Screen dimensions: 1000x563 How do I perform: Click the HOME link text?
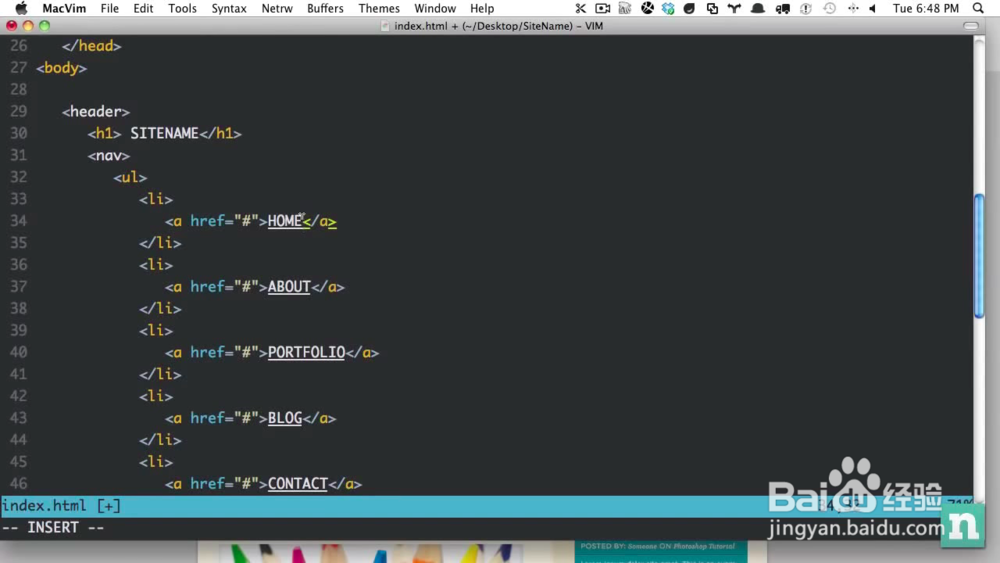(284, 221)
